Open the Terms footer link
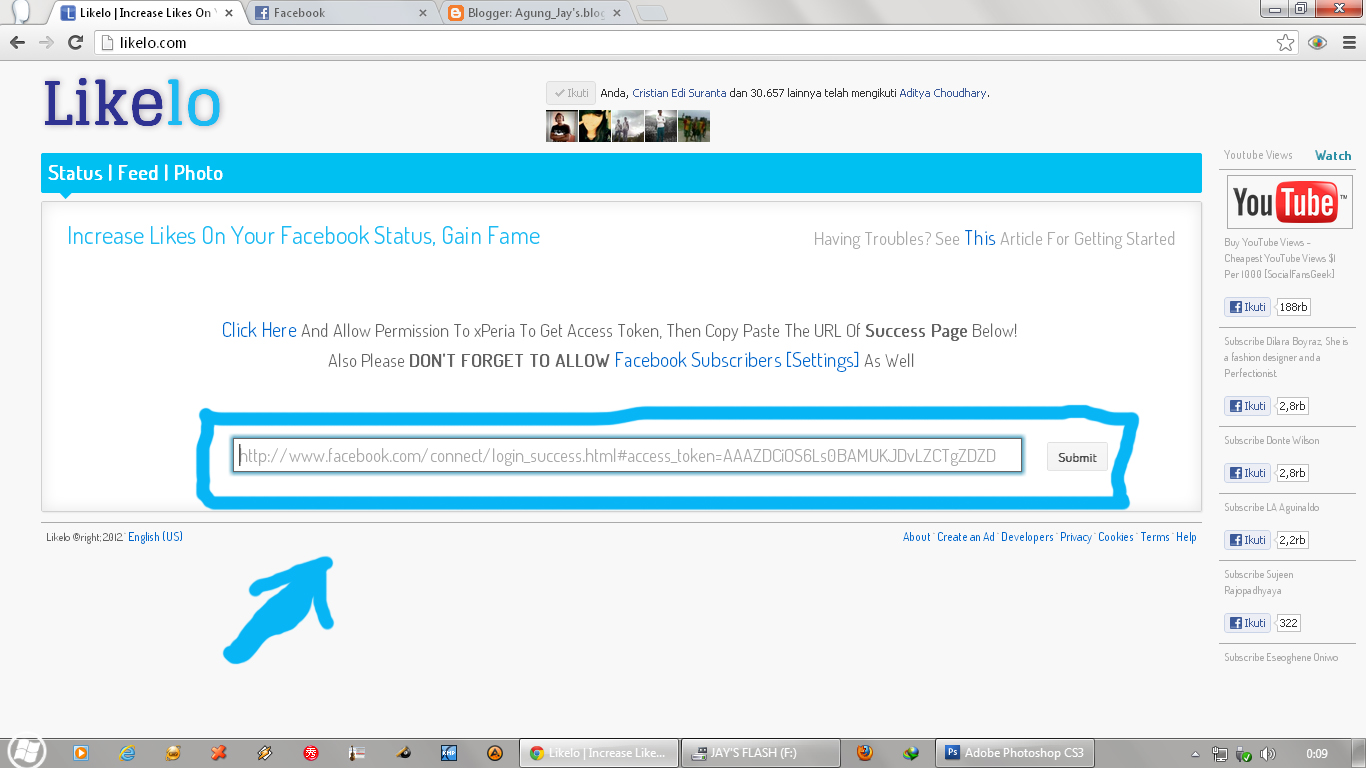This screenshot has width=1366, height=768. 1155,537
